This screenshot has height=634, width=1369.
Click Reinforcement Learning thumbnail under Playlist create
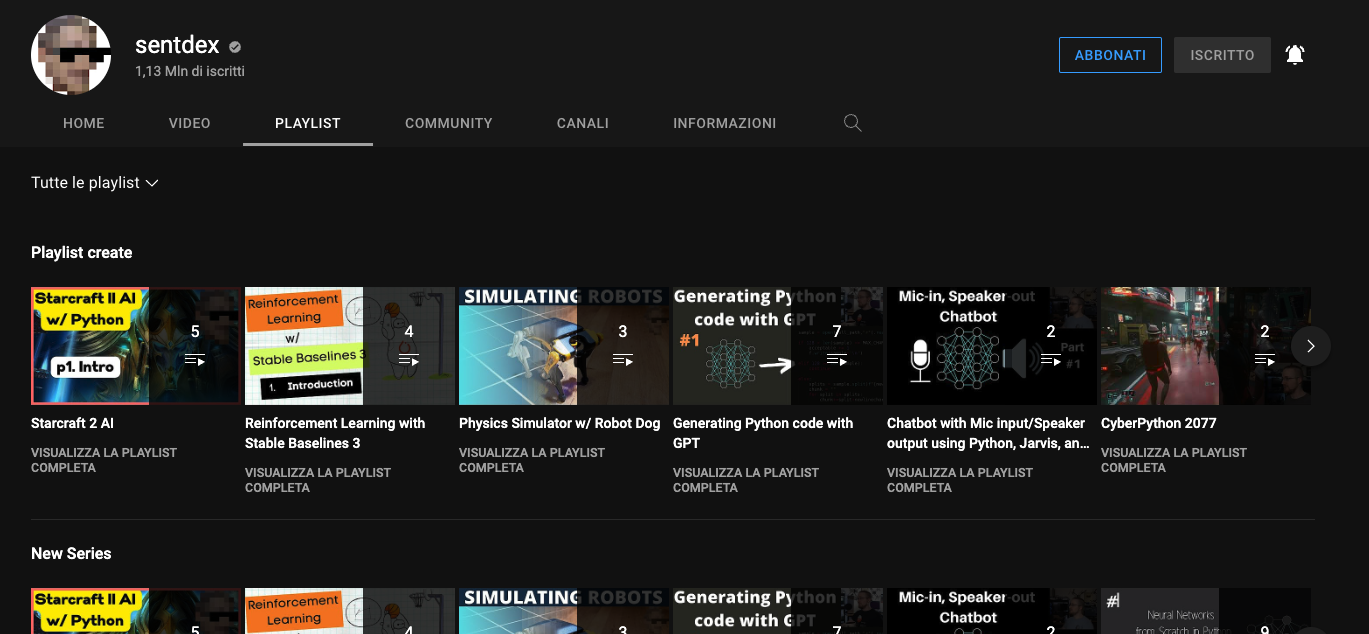[x=350, y=346]
